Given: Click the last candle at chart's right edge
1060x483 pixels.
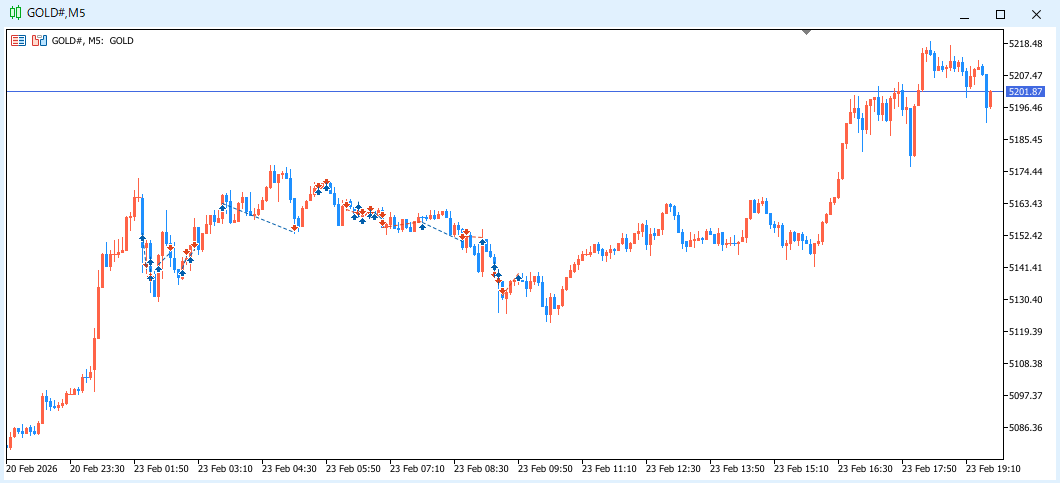Looking at the screenshot, I should (990, 98).
